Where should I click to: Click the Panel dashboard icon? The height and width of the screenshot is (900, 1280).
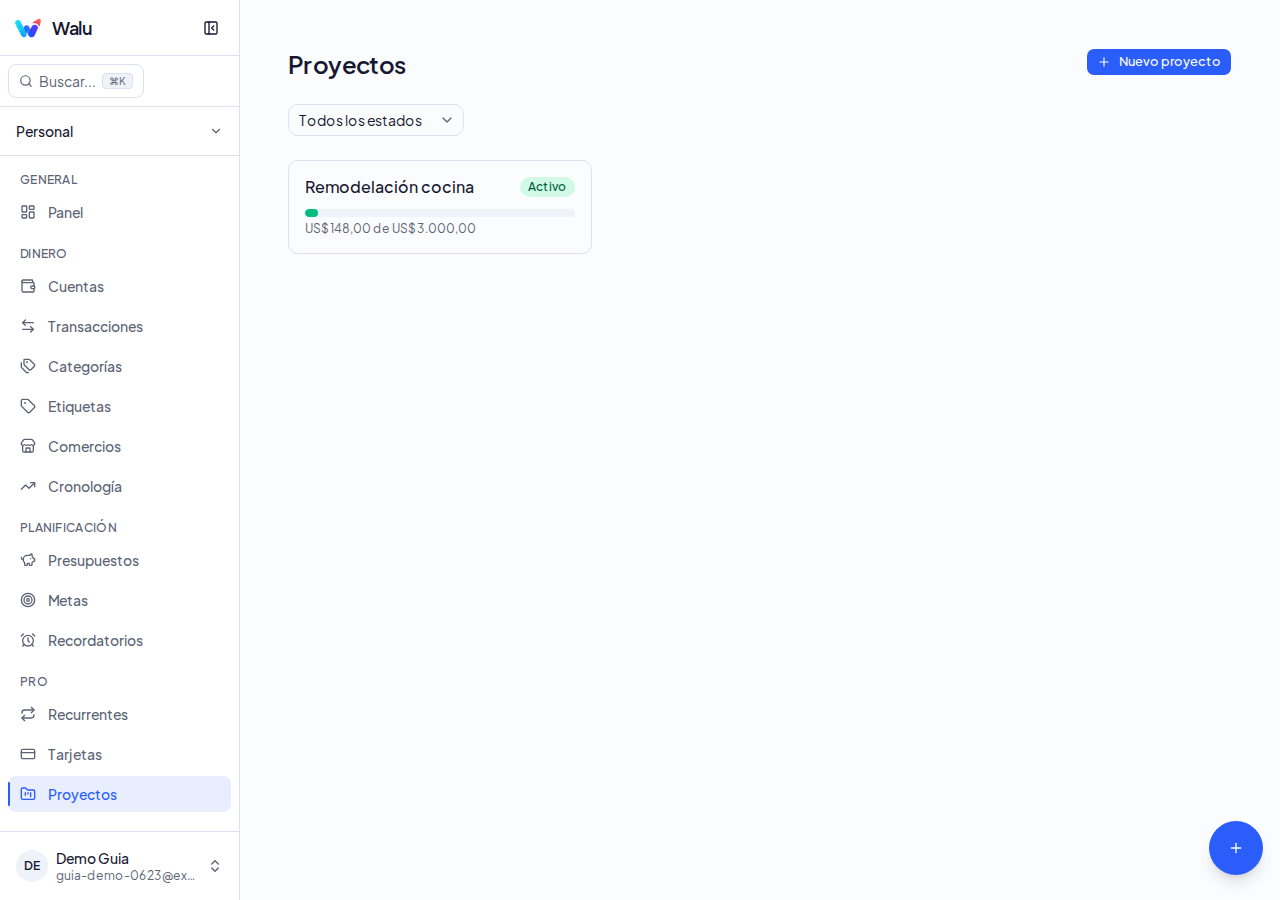28,212
